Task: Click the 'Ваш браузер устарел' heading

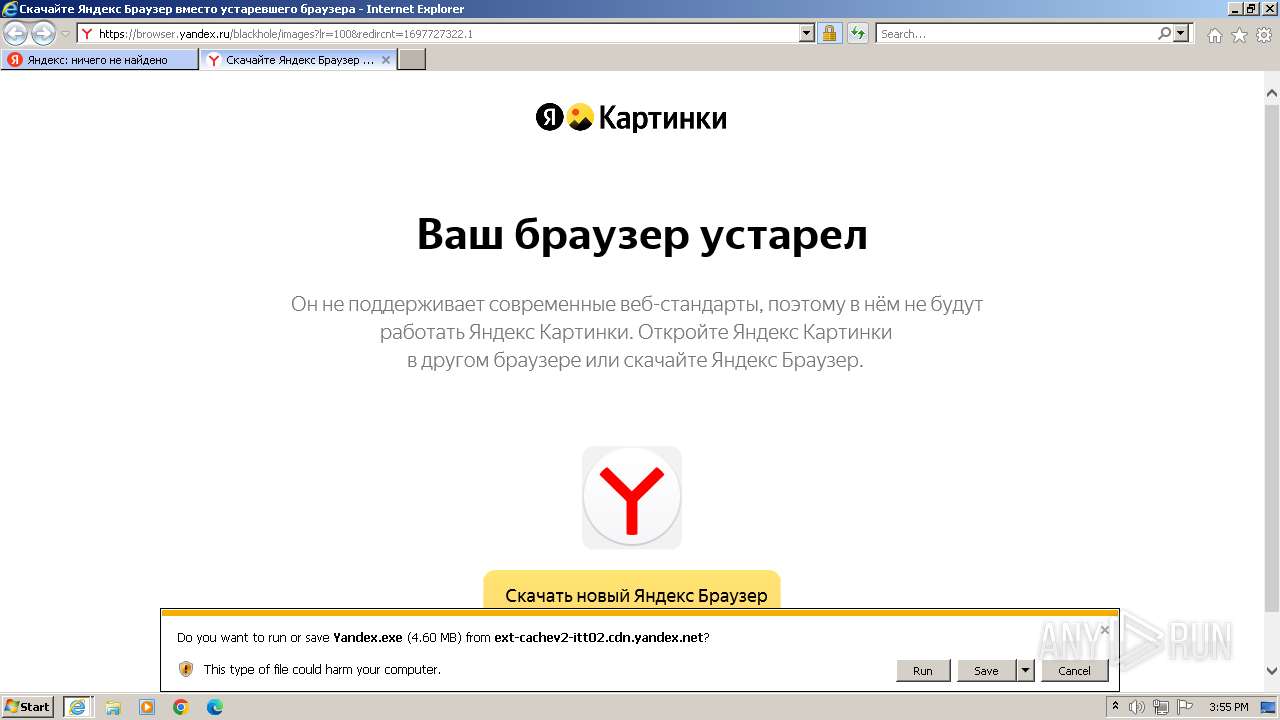Action: pos(642,236)
